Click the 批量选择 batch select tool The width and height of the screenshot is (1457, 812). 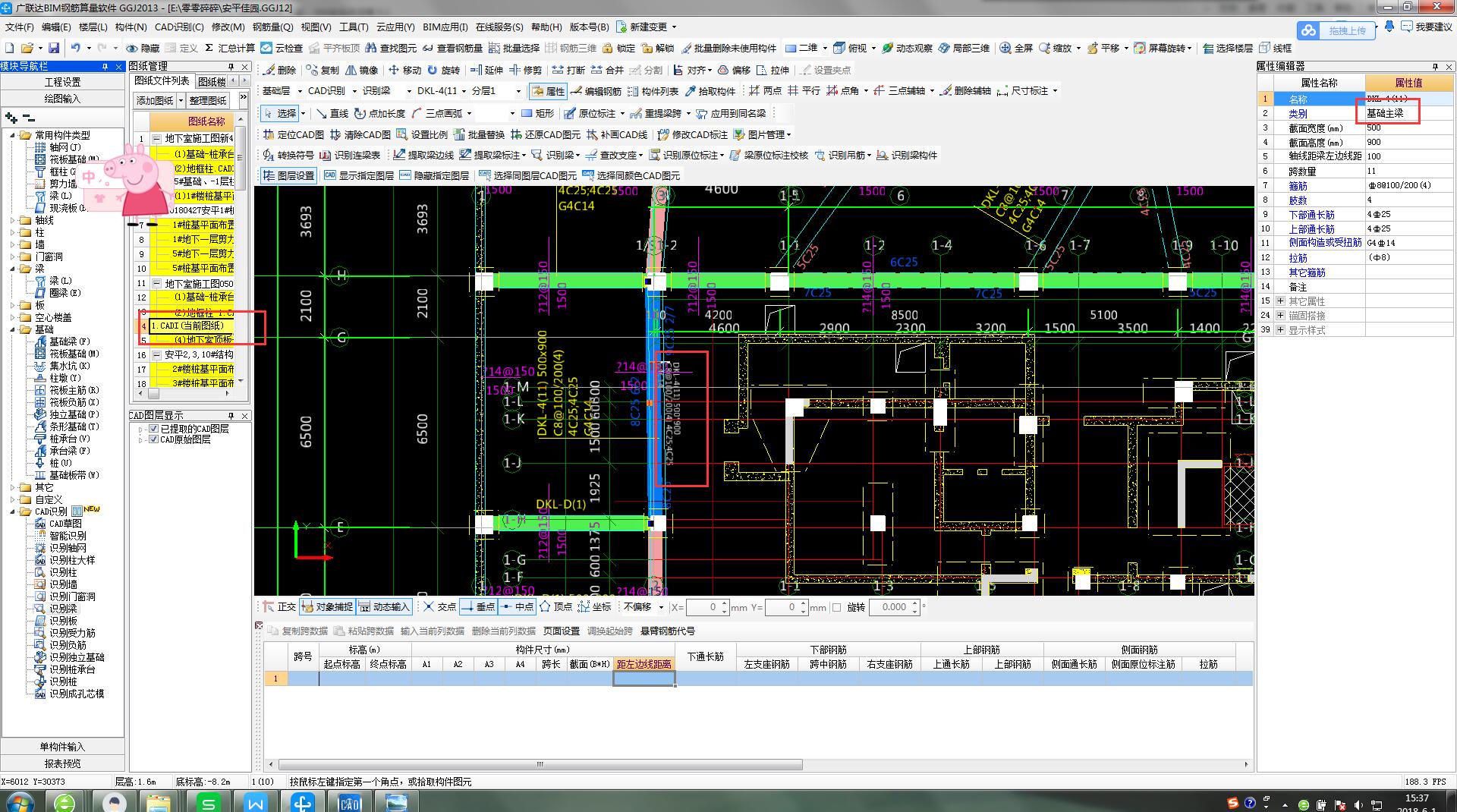pyautogui.click(x=514, y=48)
